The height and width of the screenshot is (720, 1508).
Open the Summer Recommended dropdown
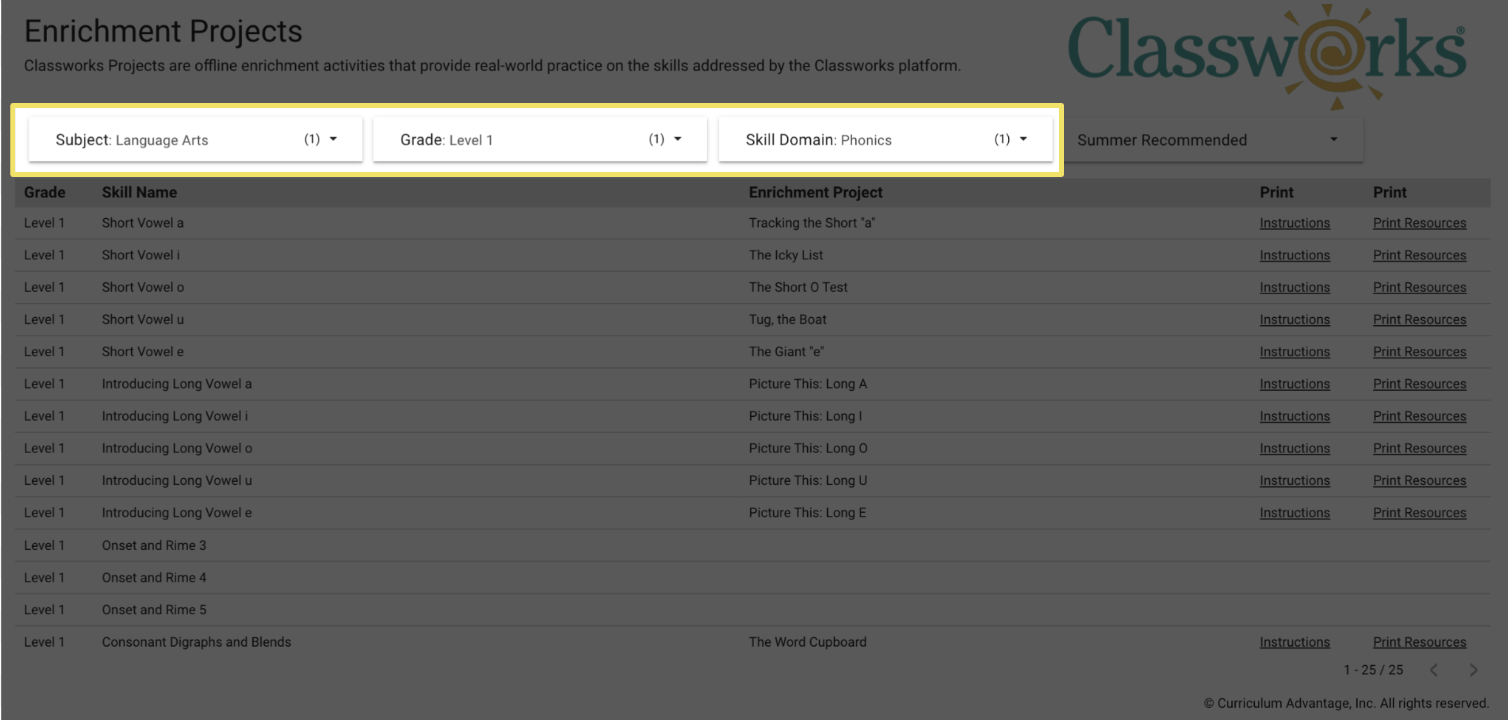[x=1213, y=140]
